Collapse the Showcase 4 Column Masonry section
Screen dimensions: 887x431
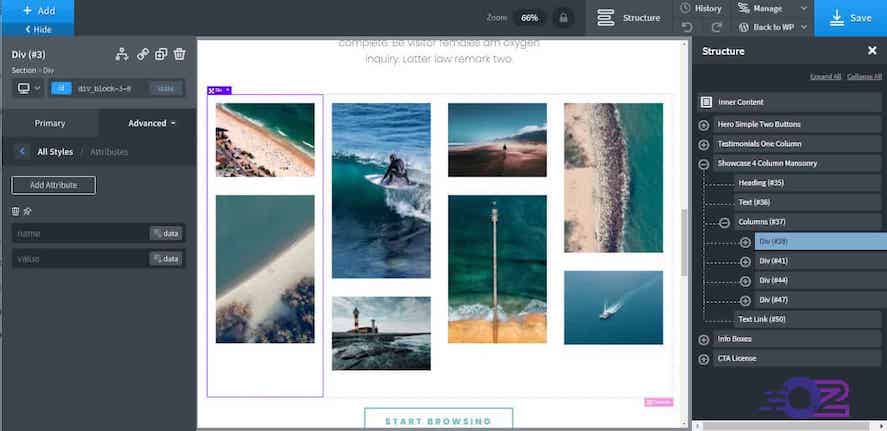tap(704, 163)
